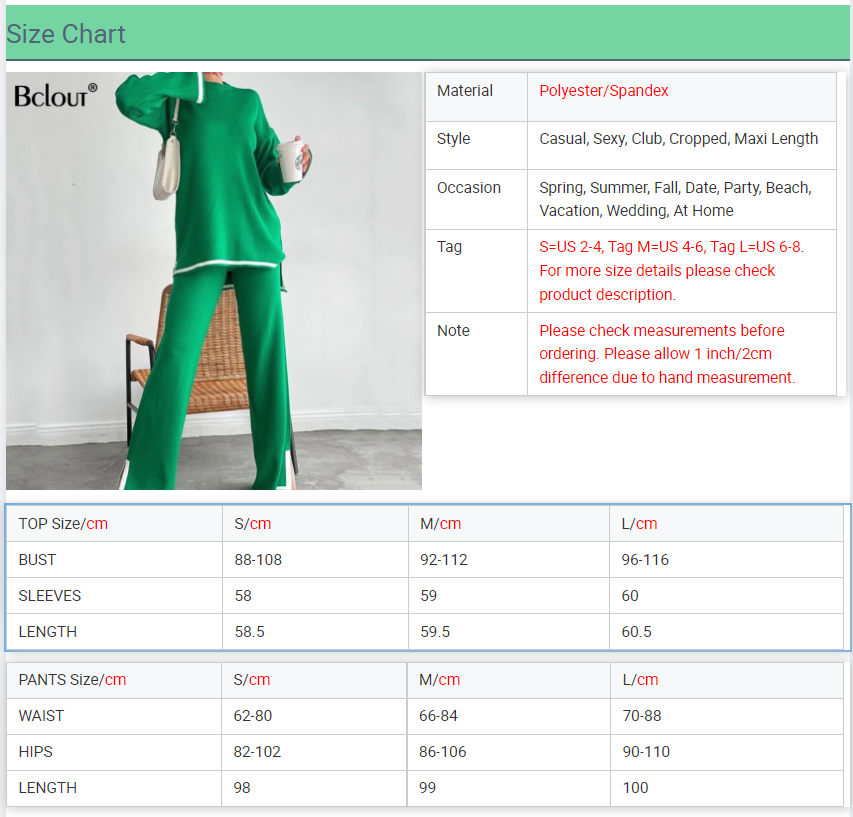Click the Material row label
This screenshot has width=853, height=817.
tap(465, 91)
